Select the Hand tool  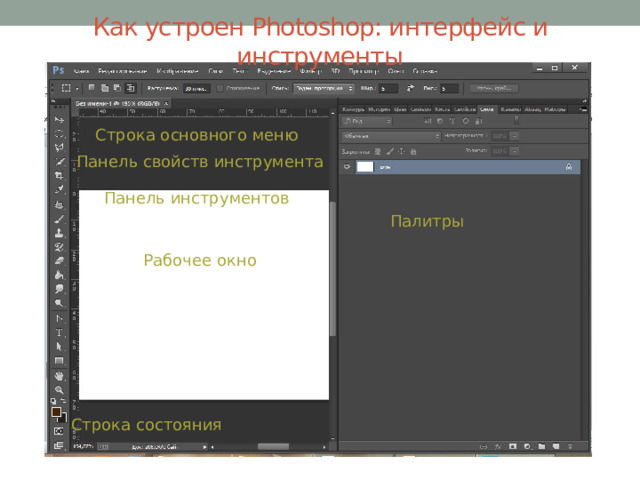click(x=60, y=376)
